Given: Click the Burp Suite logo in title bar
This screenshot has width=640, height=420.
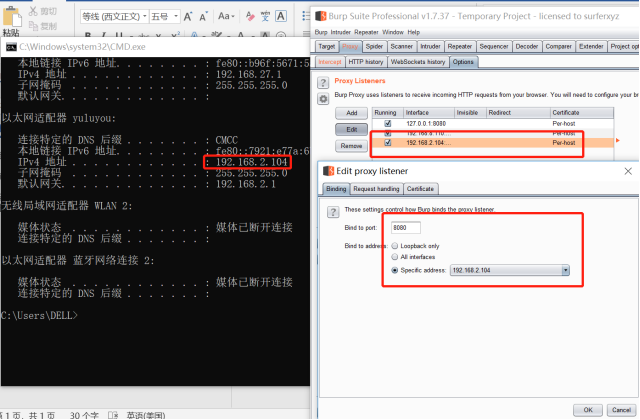Looking at the screenshot, I should tap(321, 16).
